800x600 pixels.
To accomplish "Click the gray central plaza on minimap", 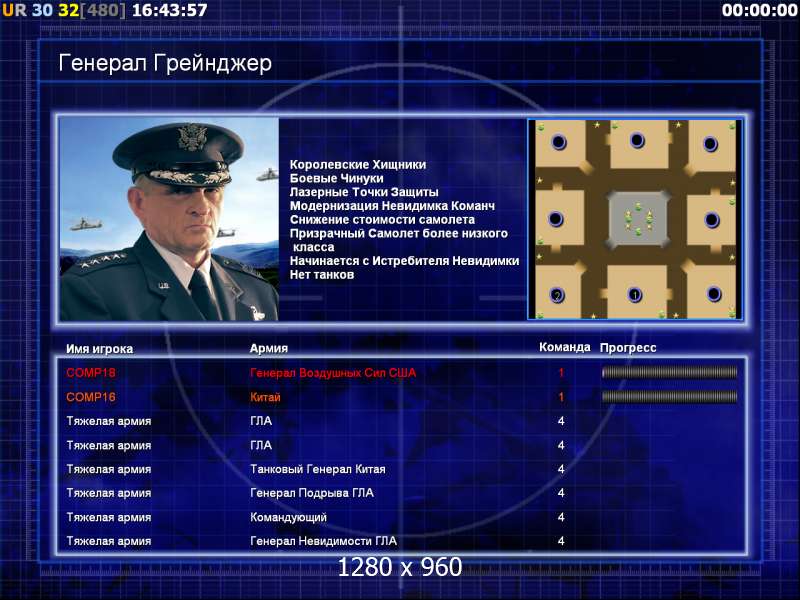I will pos(638,219).
